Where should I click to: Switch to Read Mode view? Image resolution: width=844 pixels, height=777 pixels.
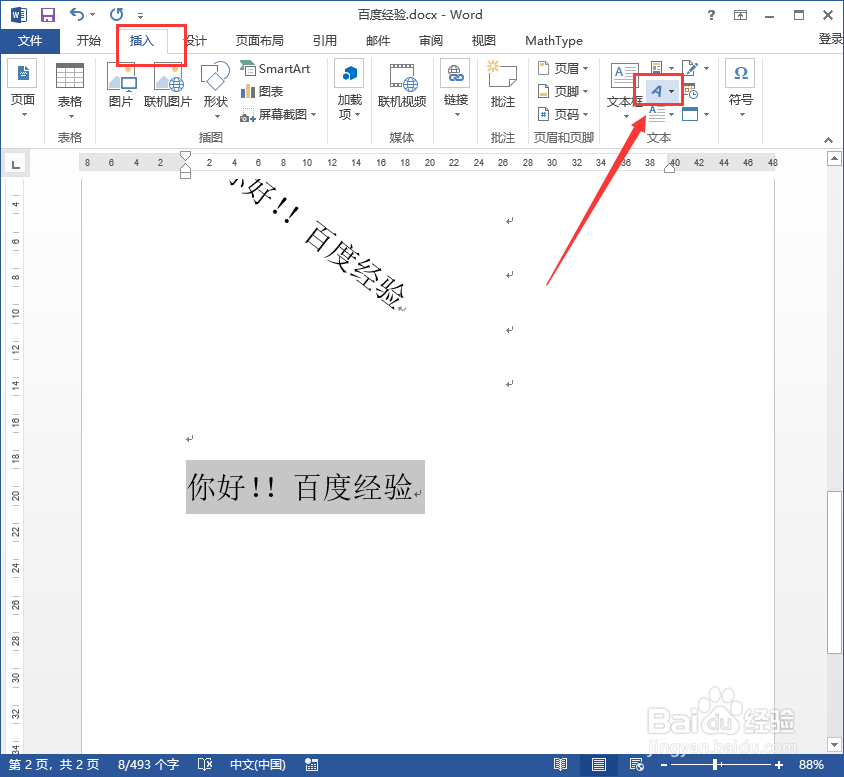pyautogui.click(x=560, y=764)
